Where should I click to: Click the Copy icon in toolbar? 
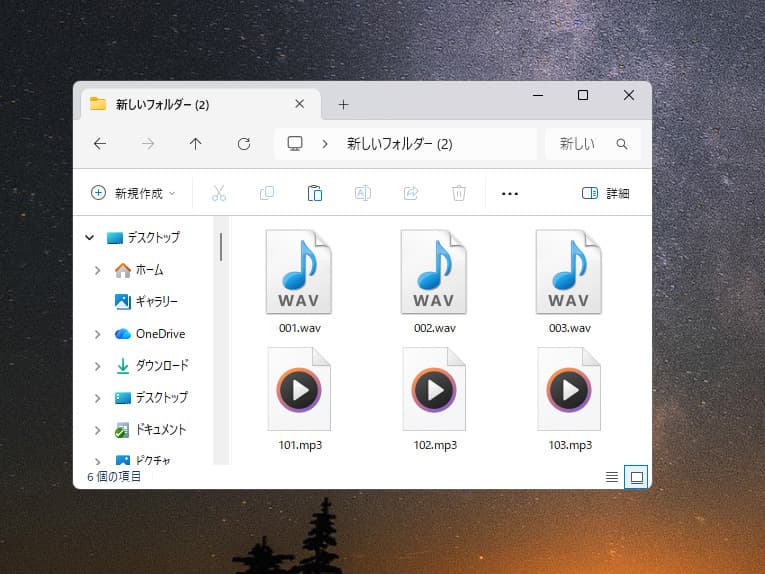coord(267,193)
